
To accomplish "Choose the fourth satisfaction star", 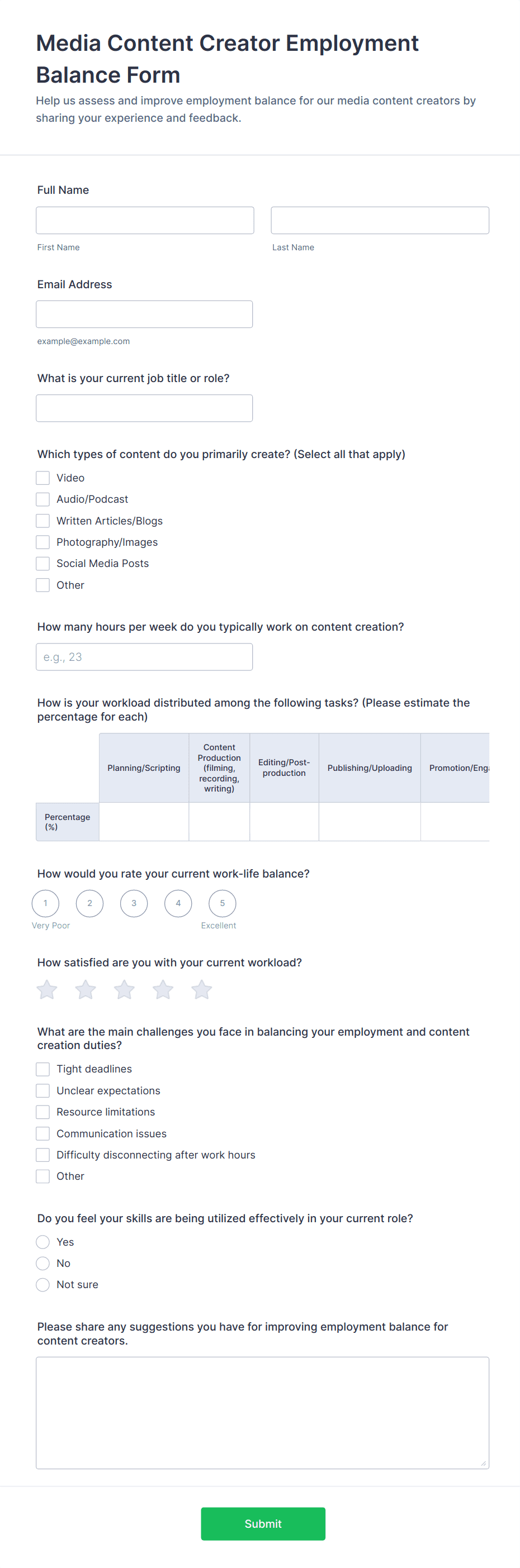I will coord(163,990).
